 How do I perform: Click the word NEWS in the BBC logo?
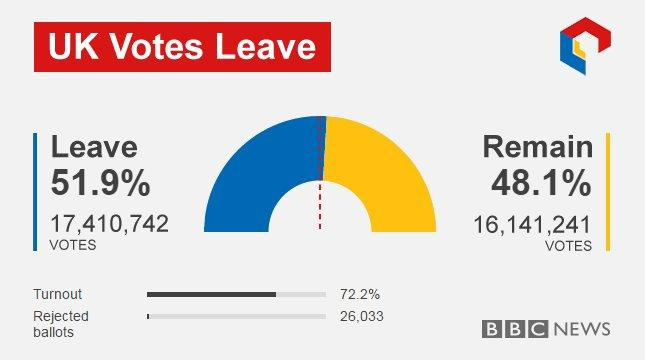coord(582,329)
